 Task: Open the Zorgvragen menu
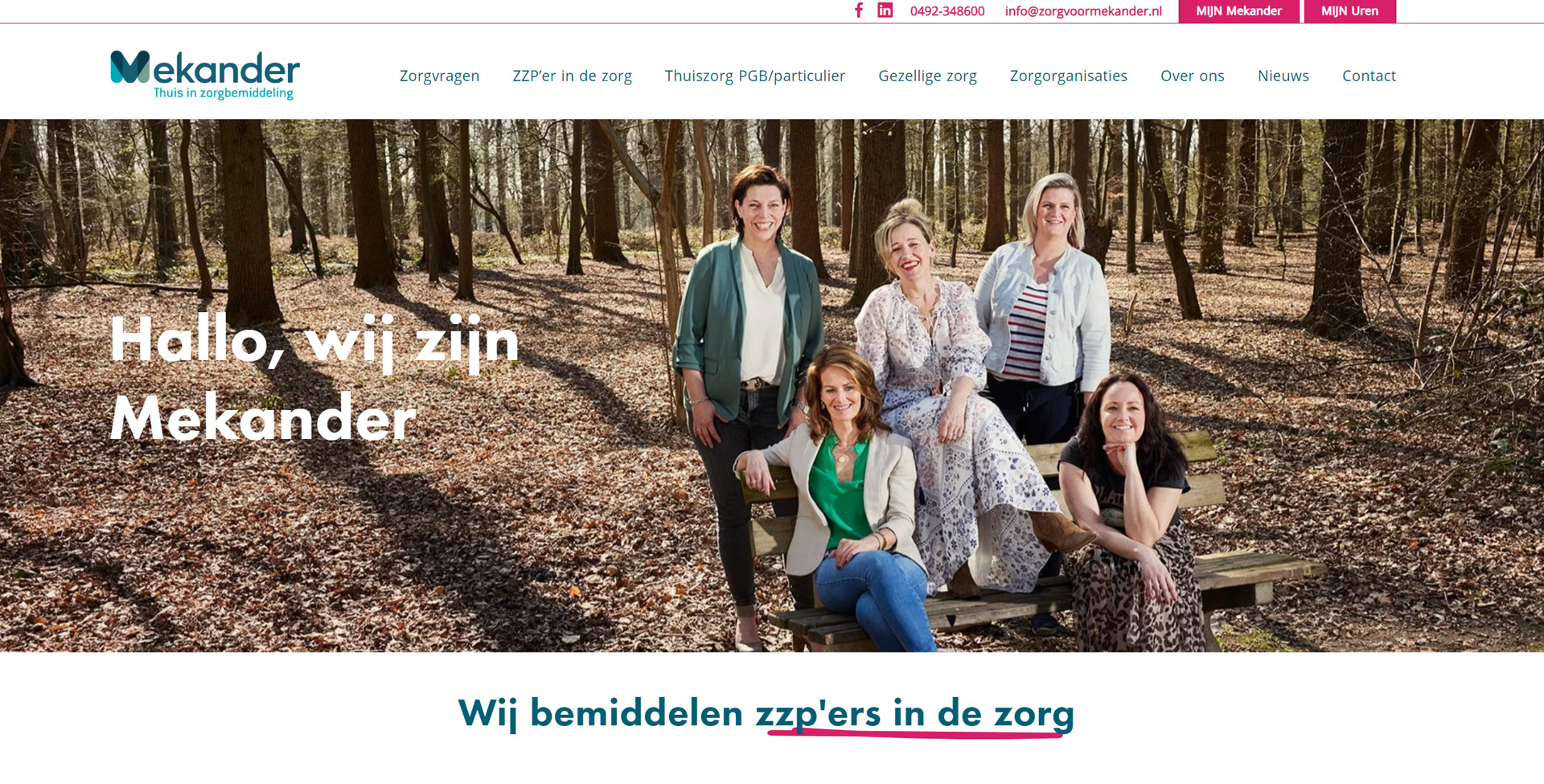coord(440,76)
